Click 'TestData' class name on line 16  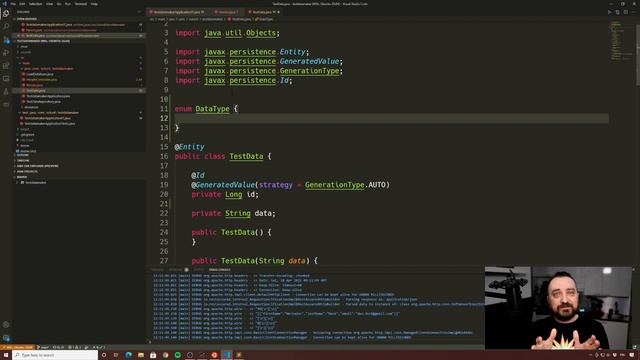(x=246, y=156)
